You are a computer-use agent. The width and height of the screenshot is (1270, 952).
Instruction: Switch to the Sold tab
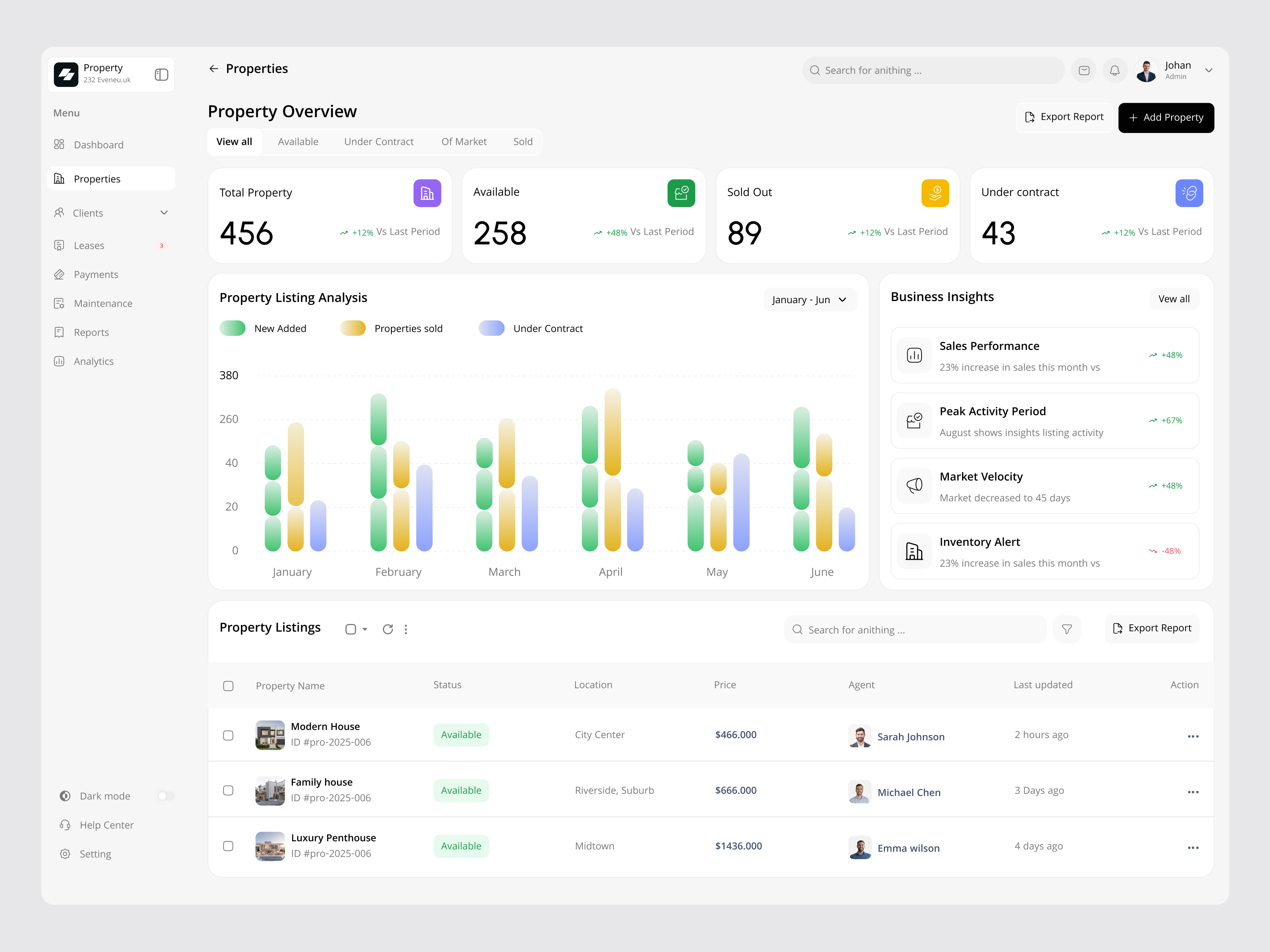click(522, 141)
